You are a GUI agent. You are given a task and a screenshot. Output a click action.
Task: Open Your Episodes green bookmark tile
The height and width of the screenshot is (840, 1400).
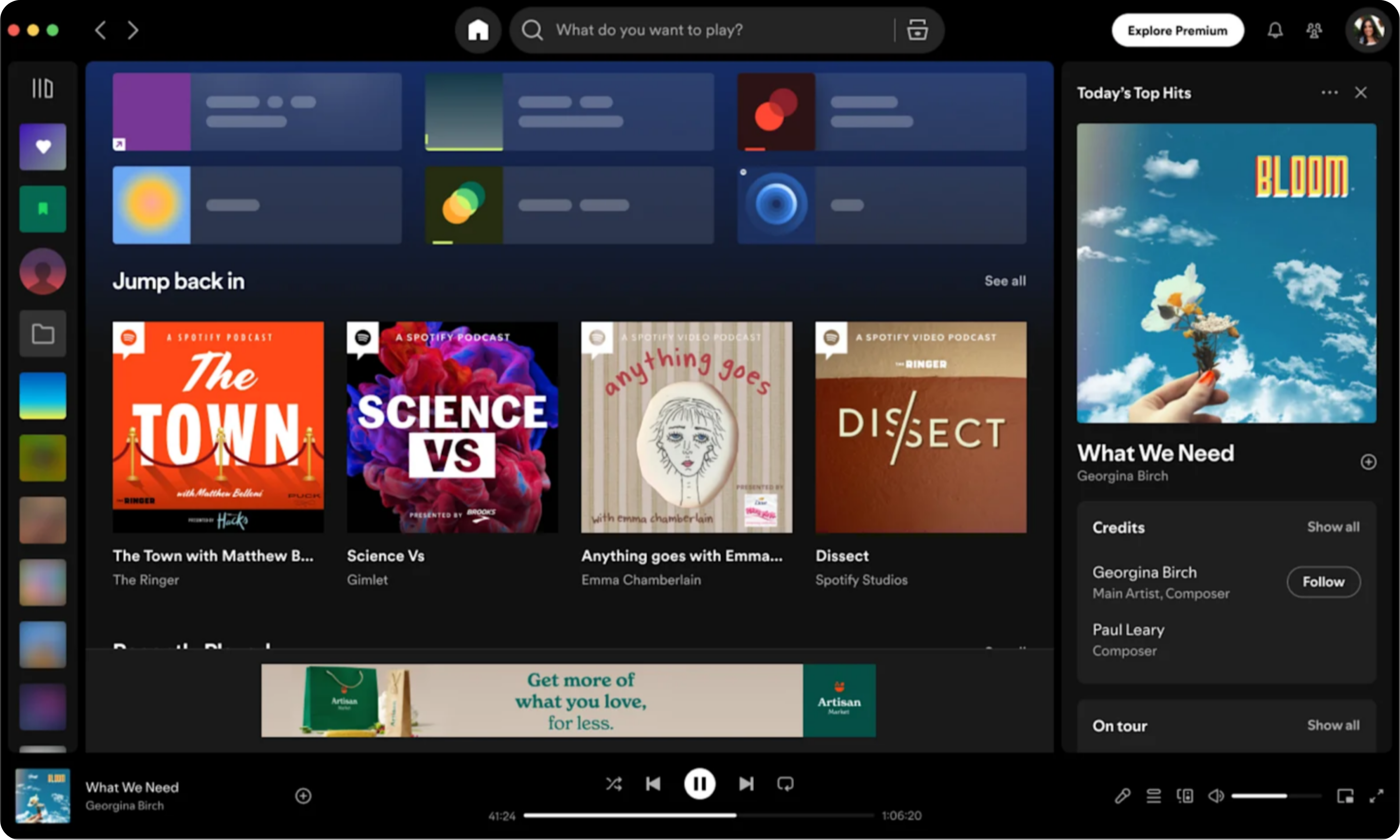(x=43, y=209)
